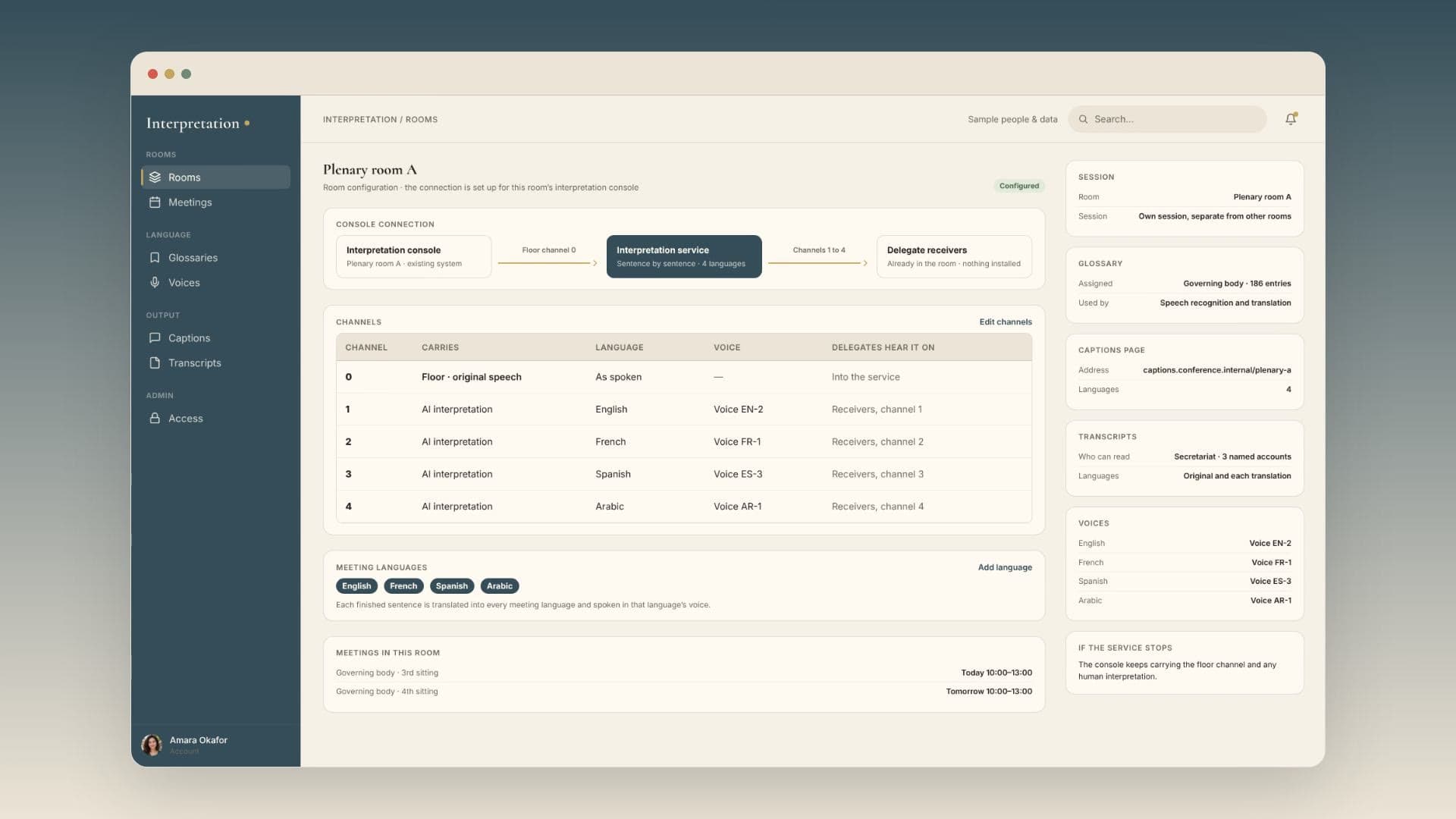
Task: Click the Rooms layers icon in sidebar
Action: coord(155,177)
